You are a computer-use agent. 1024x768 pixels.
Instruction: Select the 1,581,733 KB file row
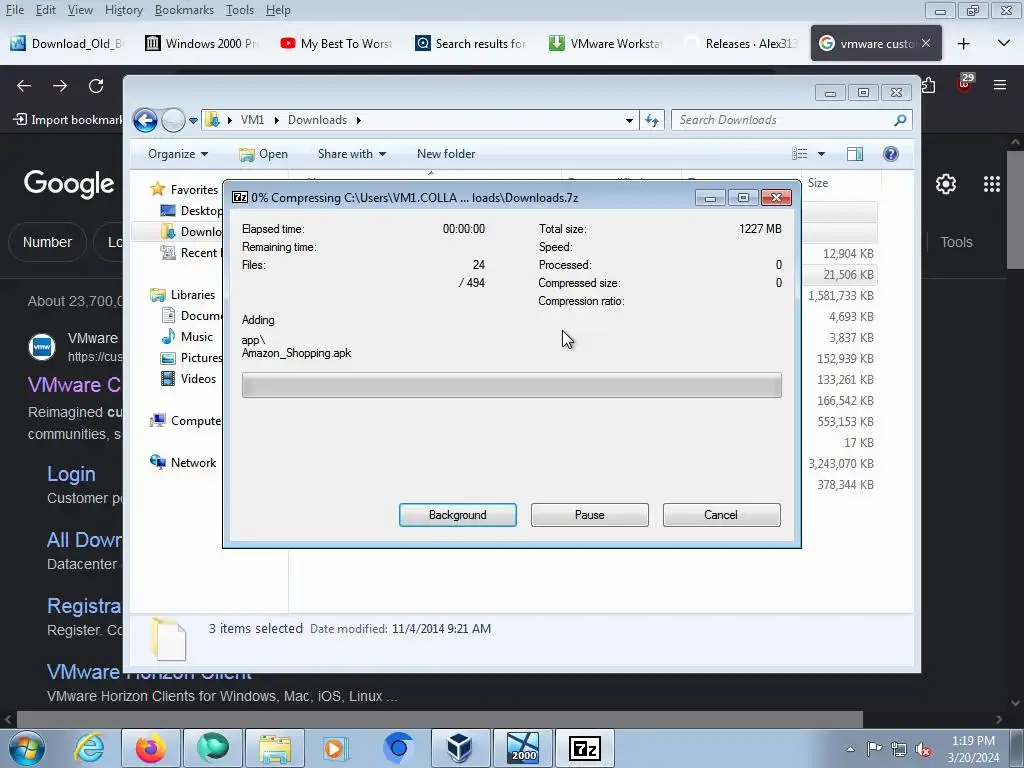tap(840, 296)
